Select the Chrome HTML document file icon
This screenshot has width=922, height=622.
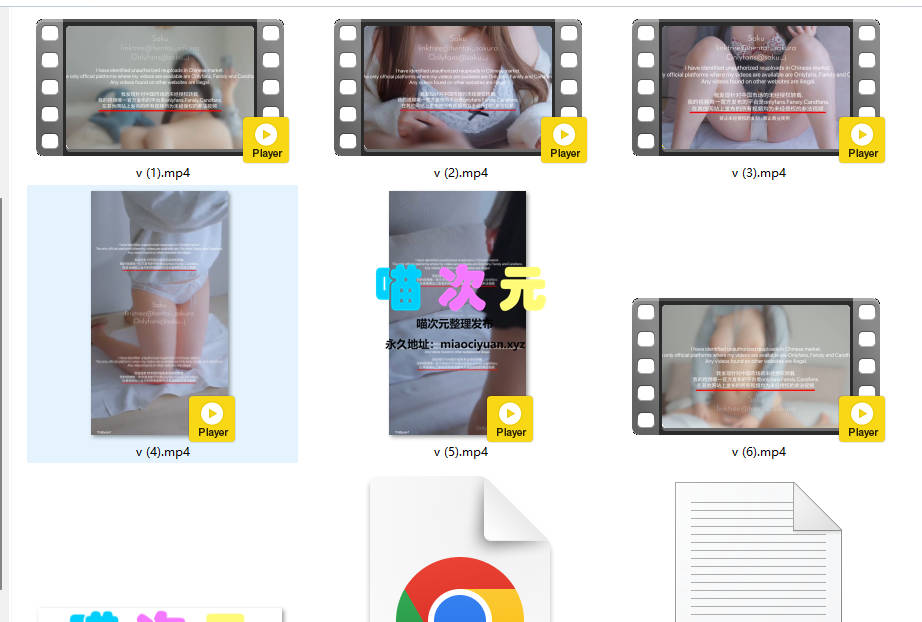tap(460, 550)
